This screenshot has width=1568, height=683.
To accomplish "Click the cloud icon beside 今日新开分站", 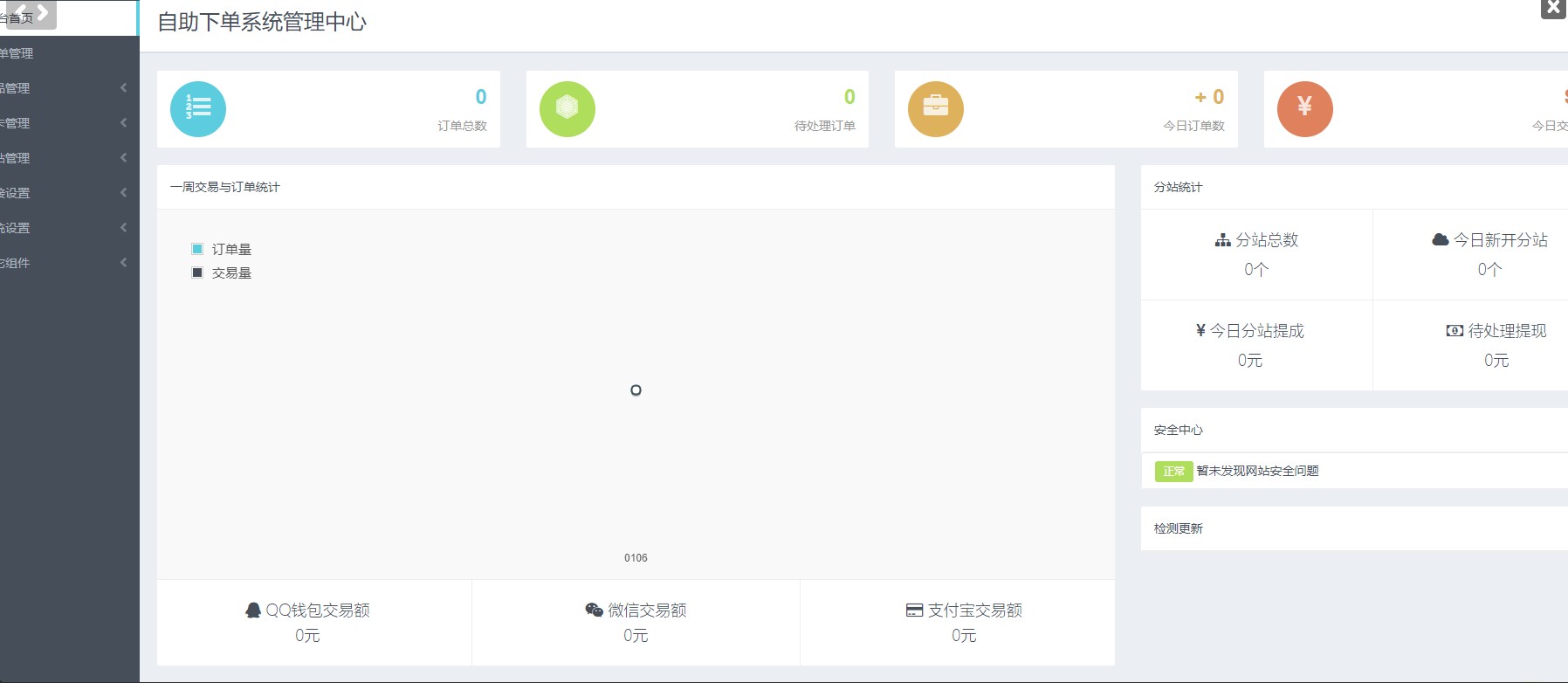I will [1441, 239].
